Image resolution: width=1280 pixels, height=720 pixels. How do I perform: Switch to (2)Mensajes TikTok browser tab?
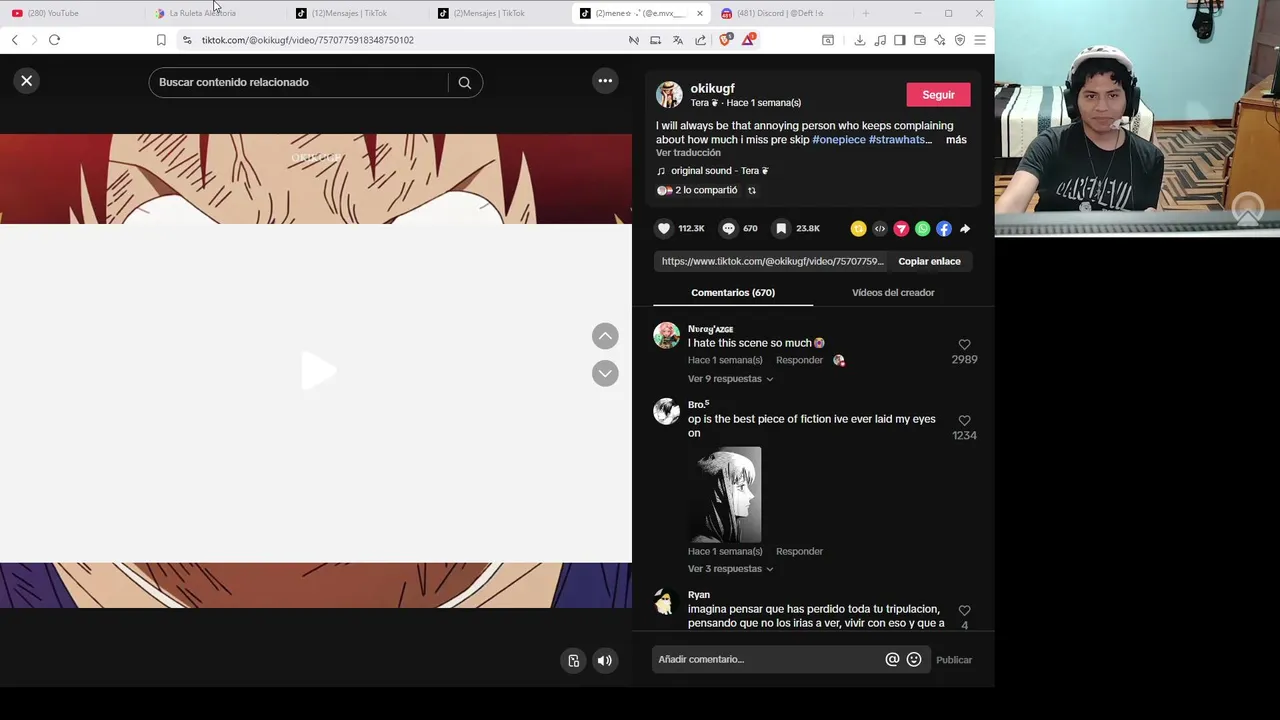click(500, 13)
